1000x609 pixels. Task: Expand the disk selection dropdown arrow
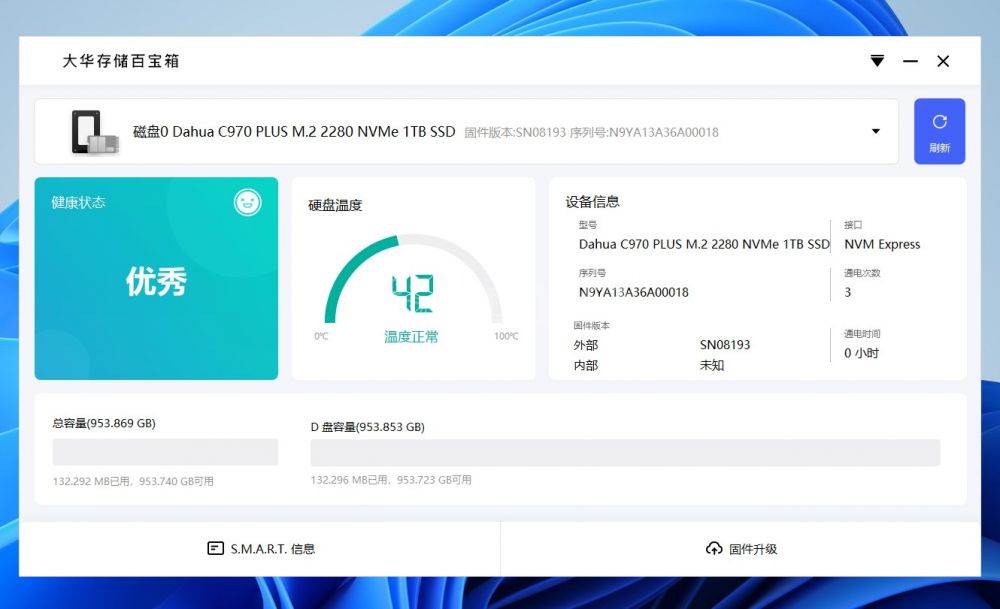[876, 131]
